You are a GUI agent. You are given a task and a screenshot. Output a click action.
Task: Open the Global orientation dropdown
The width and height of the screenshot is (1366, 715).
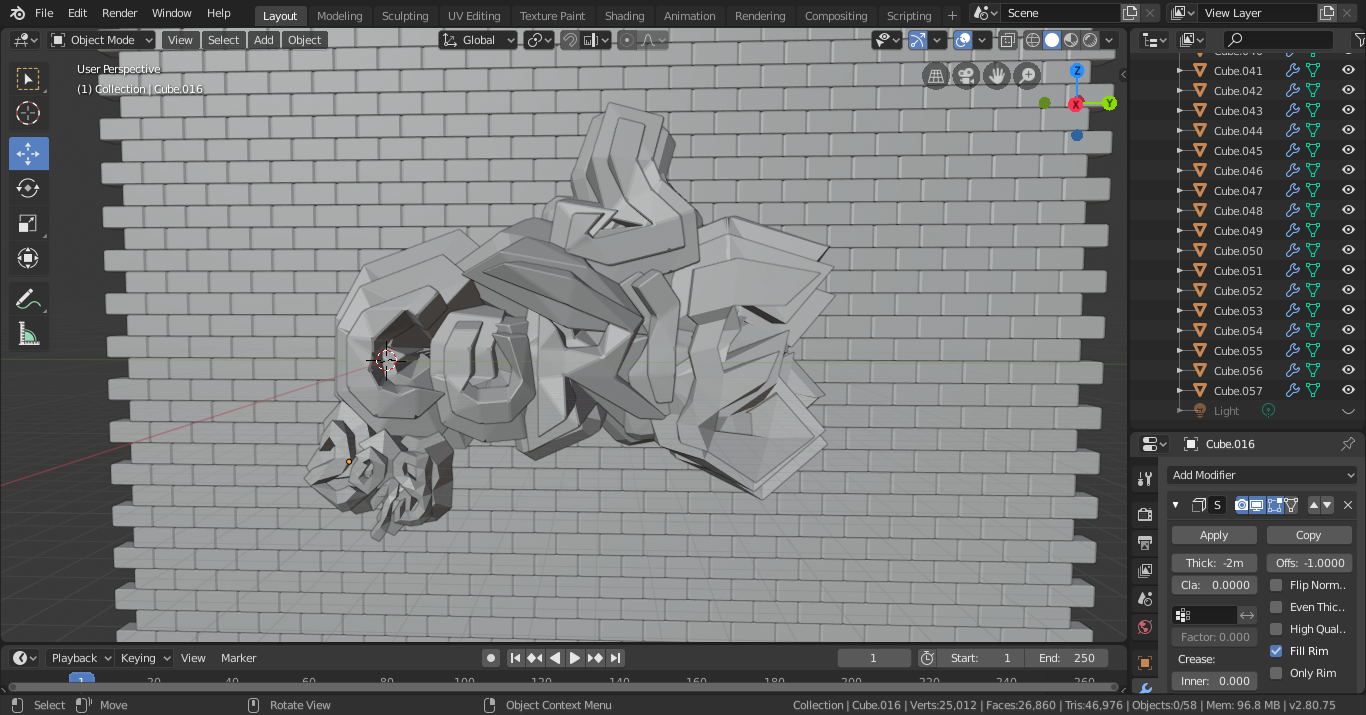[x=479, y=40]
